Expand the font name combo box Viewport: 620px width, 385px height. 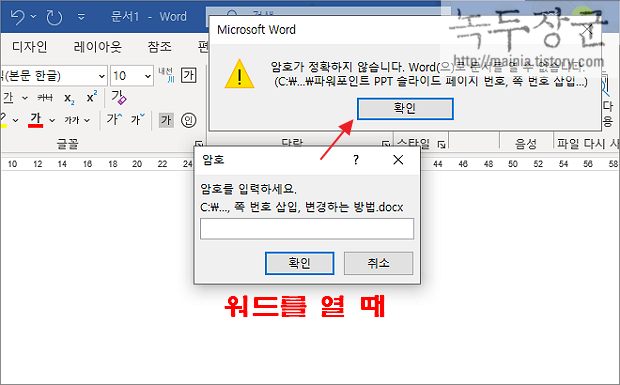pos(102,76)
